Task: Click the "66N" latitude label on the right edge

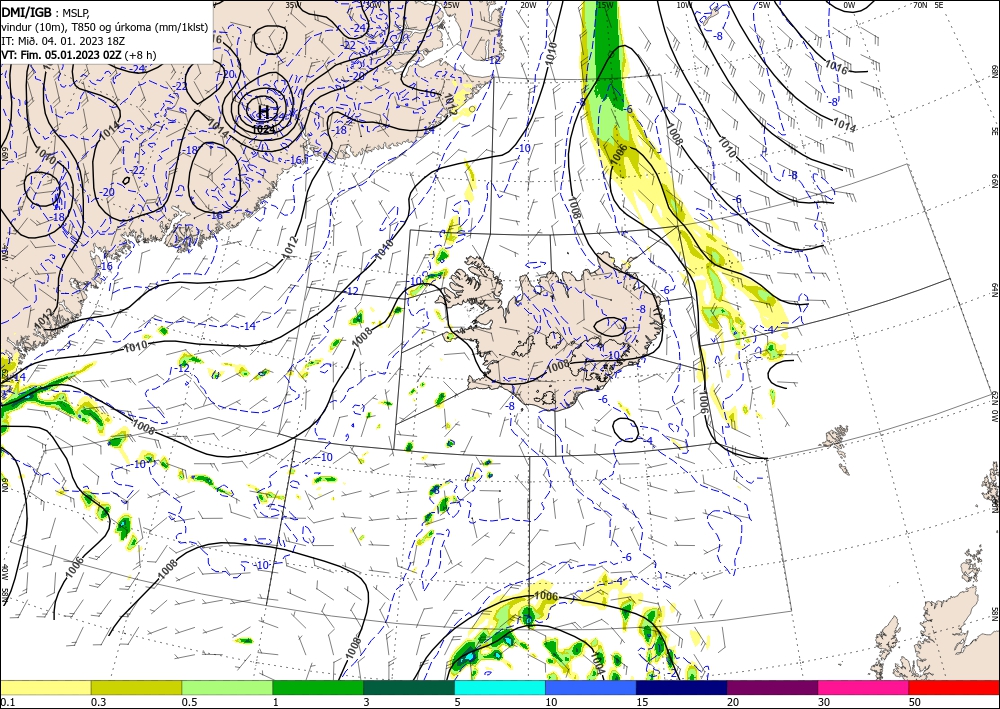Action: (x=994, y=180)
